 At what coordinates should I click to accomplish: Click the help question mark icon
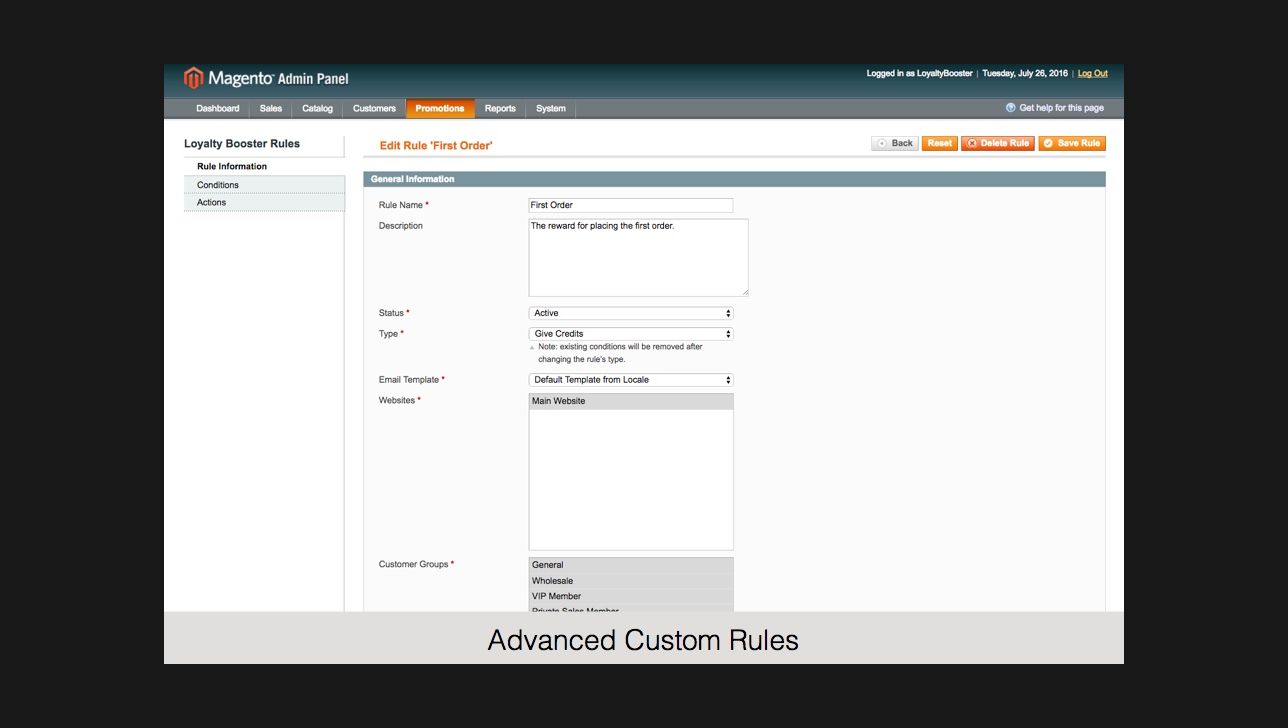(1011, 108)
